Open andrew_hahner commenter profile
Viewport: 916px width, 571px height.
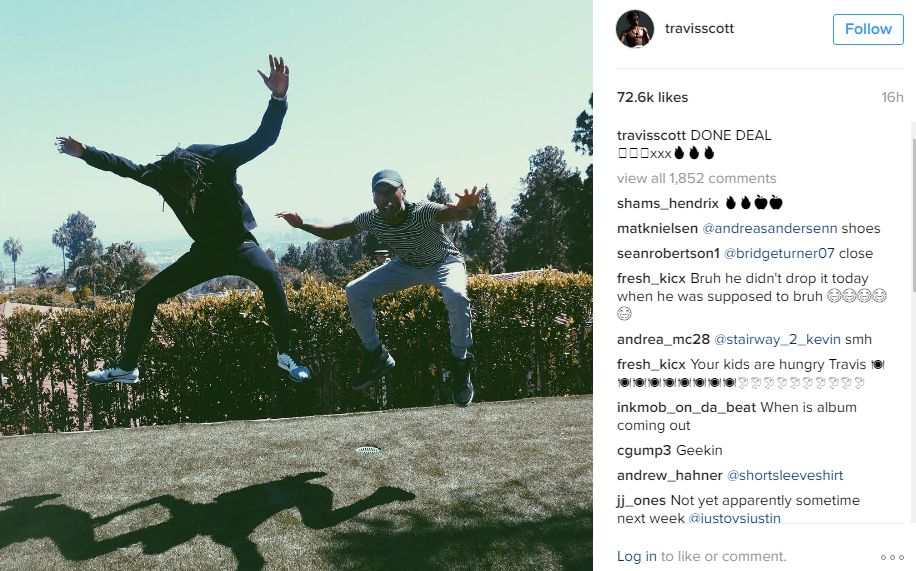669,476
